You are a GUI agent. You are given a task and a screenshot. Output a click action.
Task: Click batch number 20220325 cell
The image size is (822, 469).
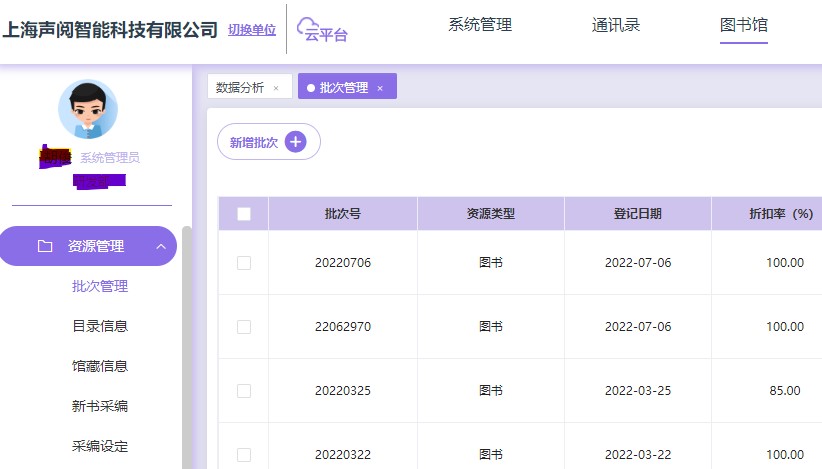tap(343, 391)
